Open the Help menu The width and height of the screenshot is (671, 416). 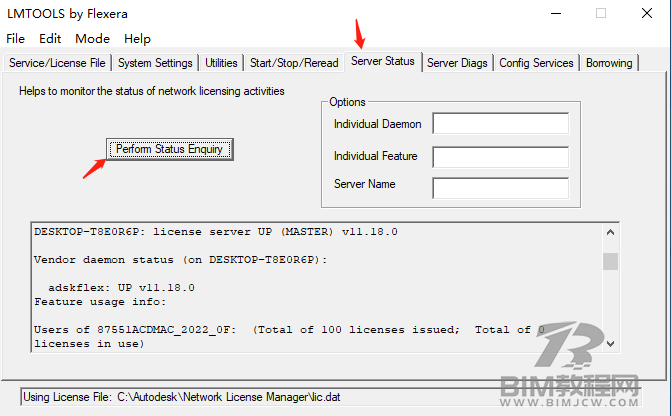(137, 39)
